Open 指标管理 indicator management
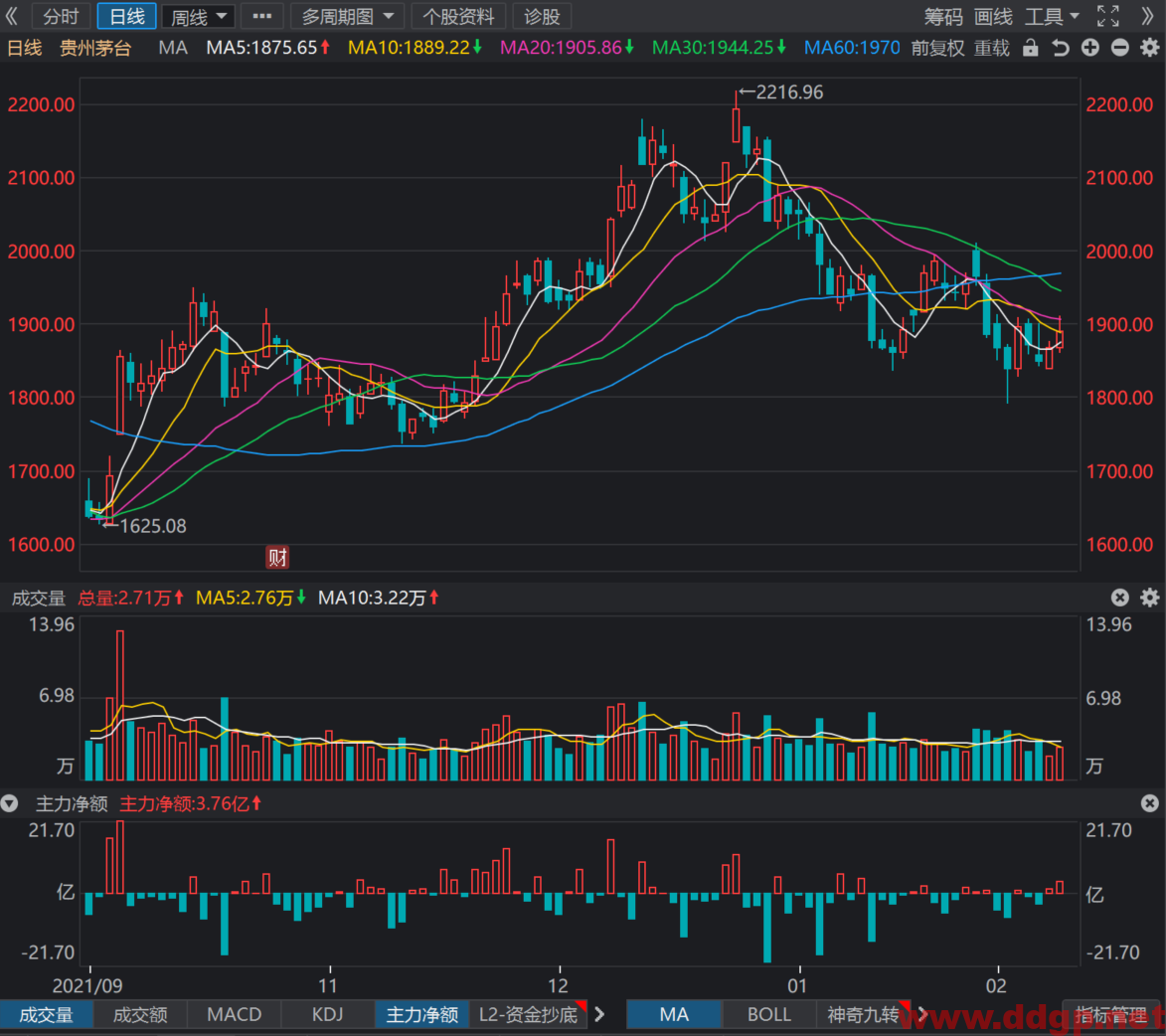This screenshot has width=1166, height=1036. 1111,1015
